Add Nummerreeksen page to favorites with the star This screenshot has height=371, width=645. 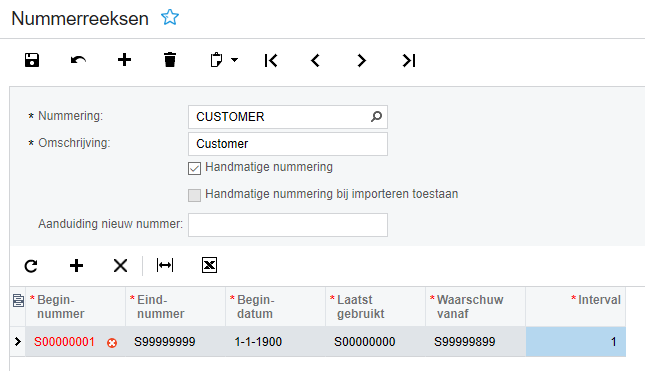170,18
